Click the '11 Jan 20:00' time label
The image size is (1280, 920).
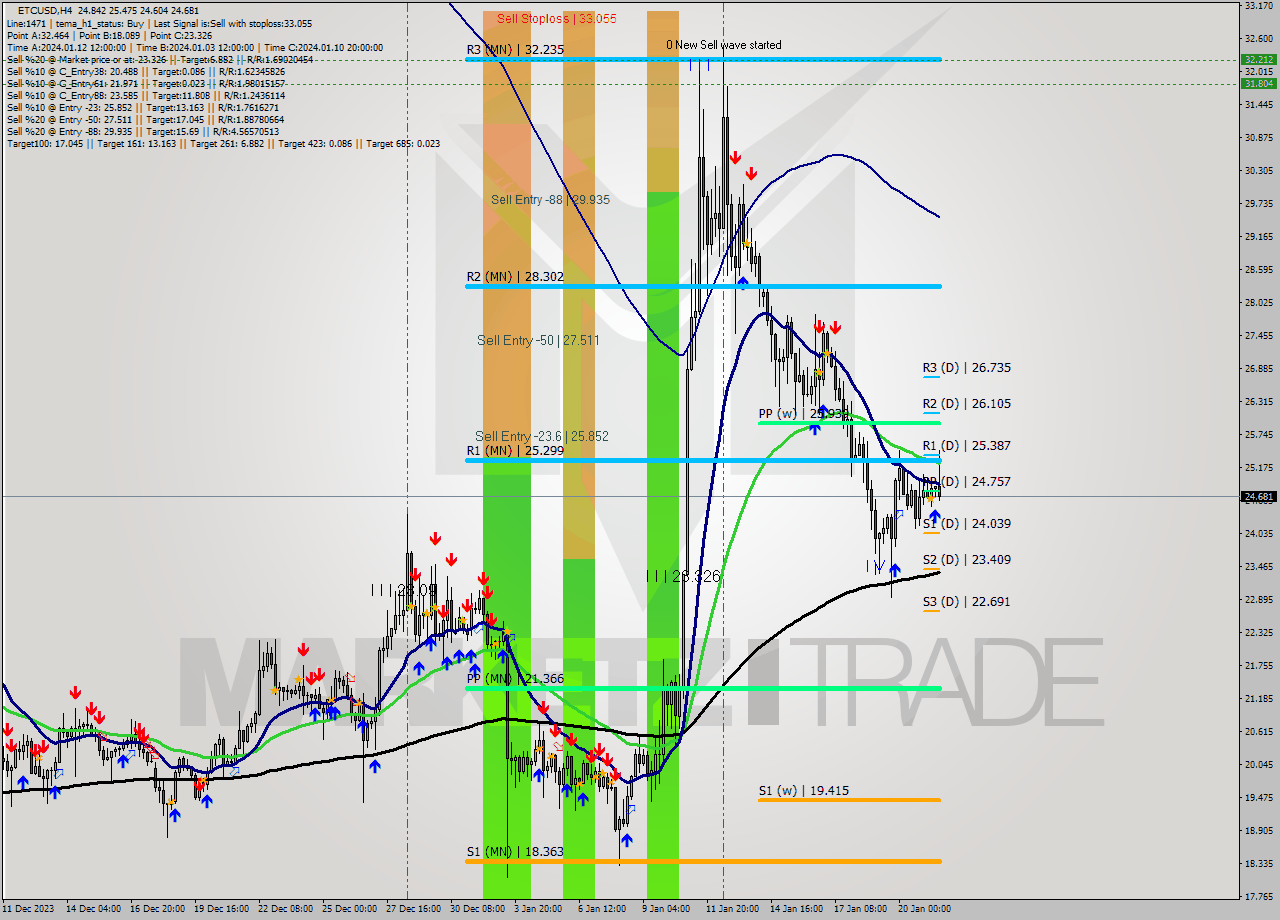tap(732, 909)
